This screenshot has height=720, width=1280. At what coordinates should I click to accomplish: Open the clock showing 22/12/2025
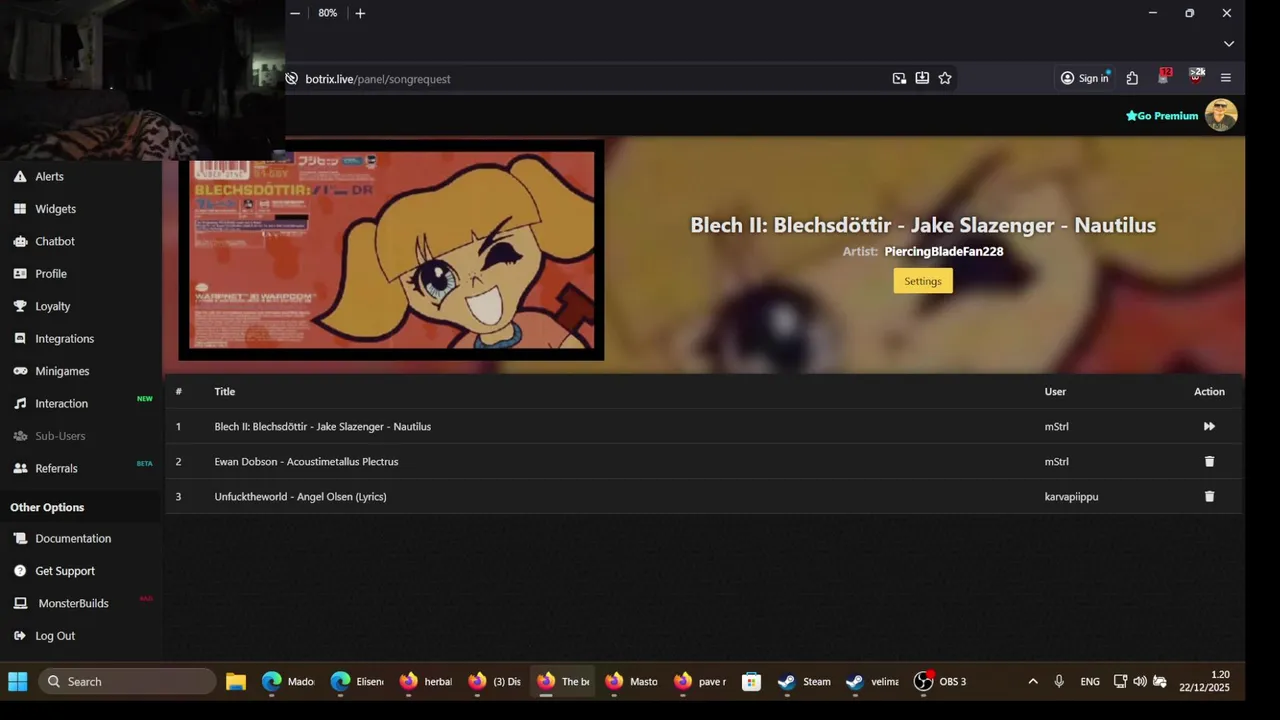pyautogui.click(x=1204, y=682)
